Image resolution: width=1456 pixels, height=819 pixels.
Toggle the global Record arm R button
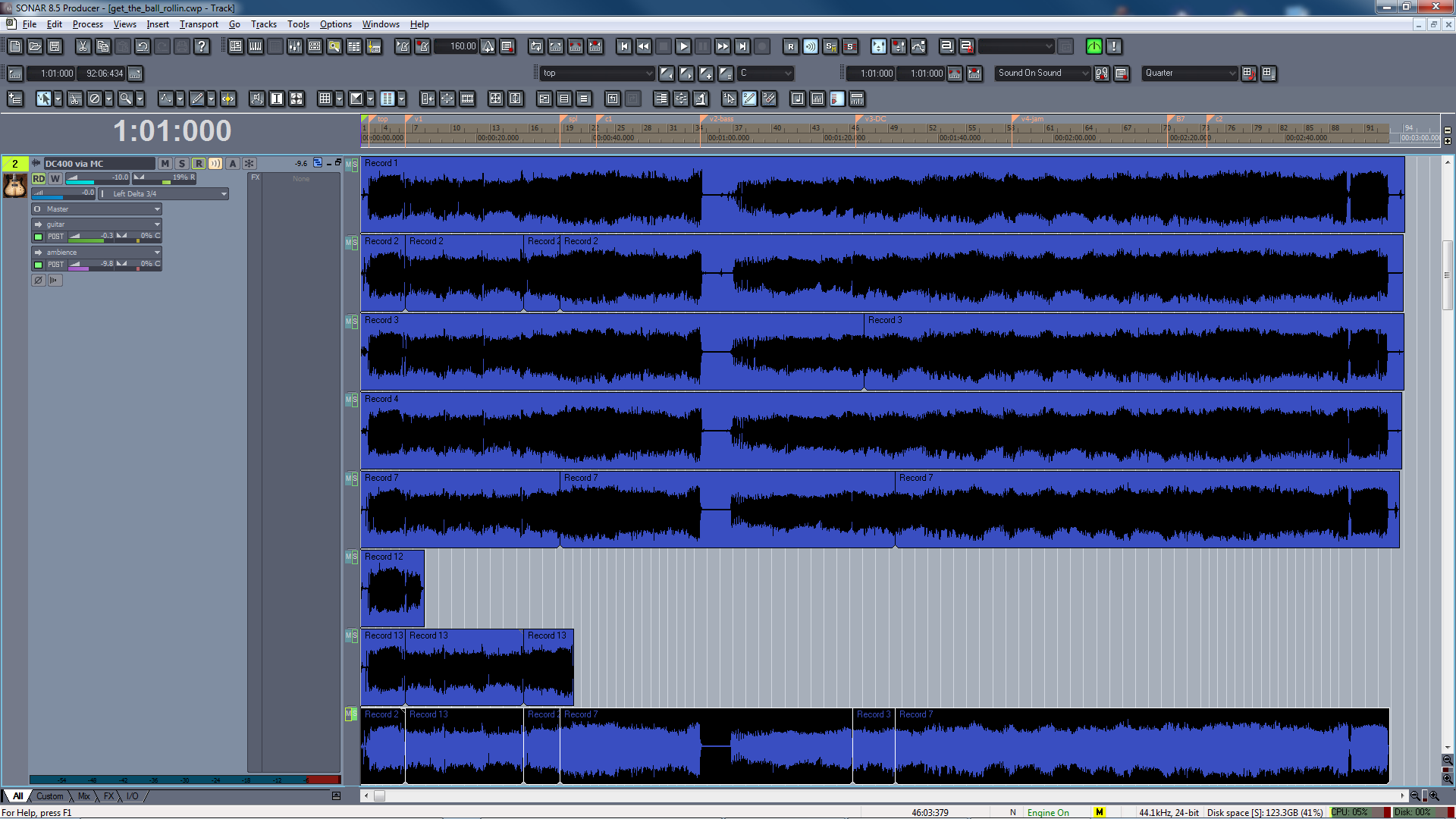click(x=791, y=47)
